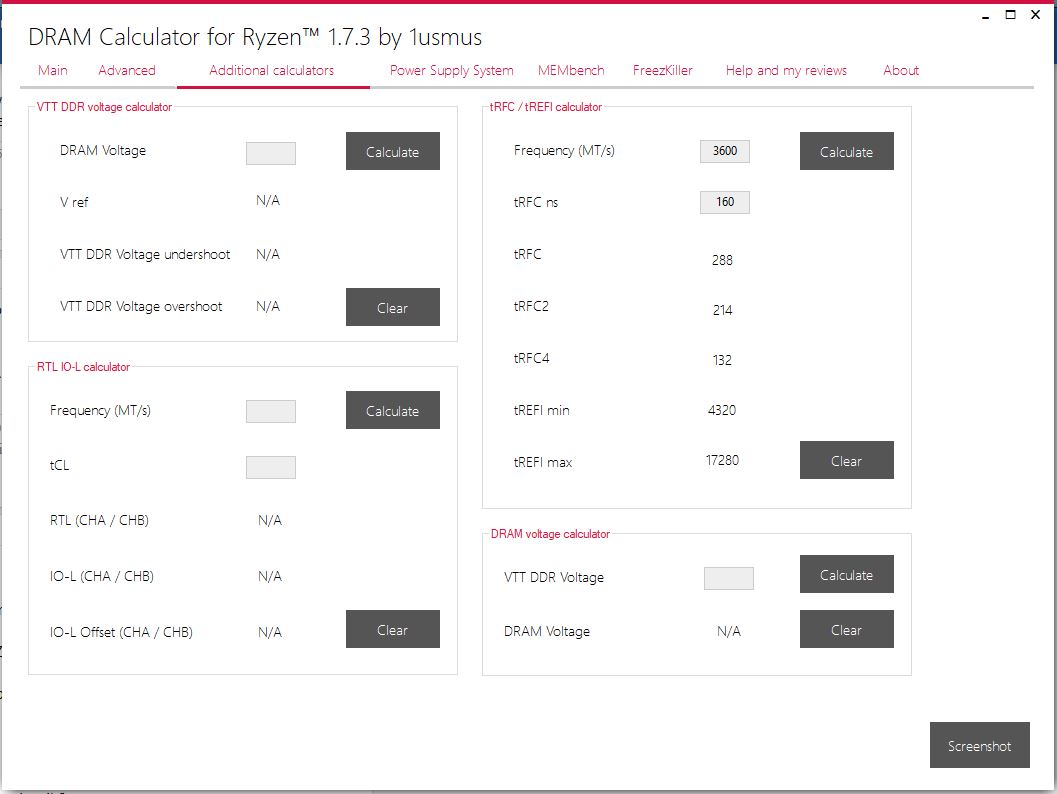The image size is (1057, 794).
Task: Click Calculate in VTT DDR voltage calculator
Action: tap(392, 151)
